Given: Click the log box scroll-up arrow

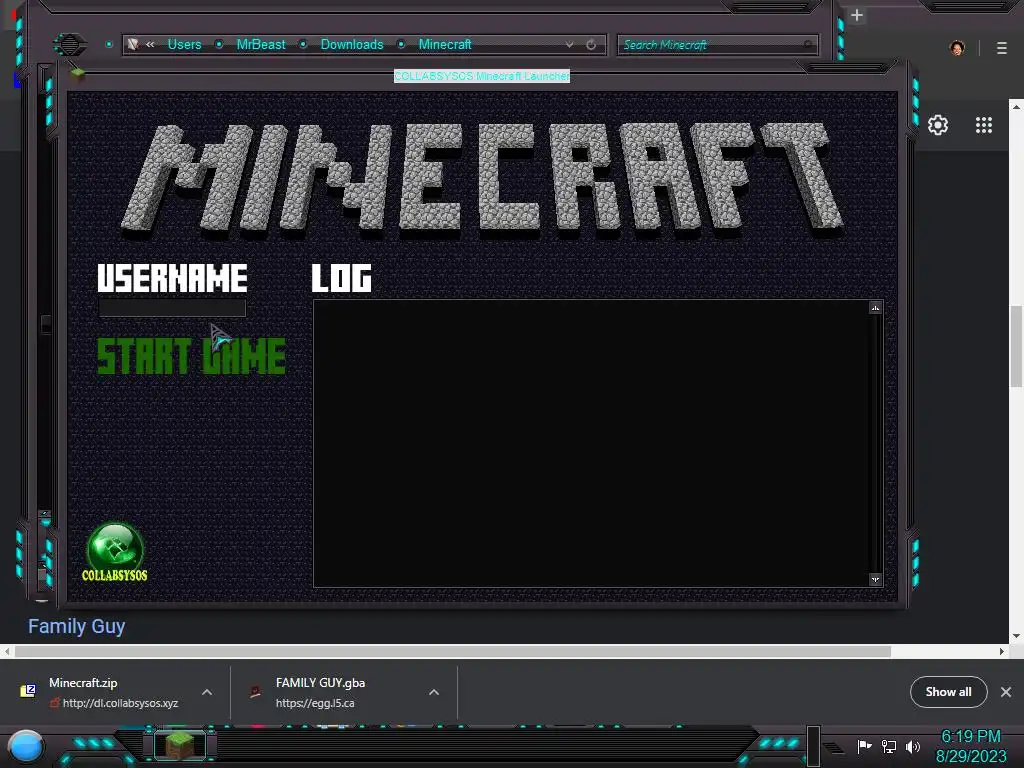Looking at the screenshot, I should coord(875,308).
